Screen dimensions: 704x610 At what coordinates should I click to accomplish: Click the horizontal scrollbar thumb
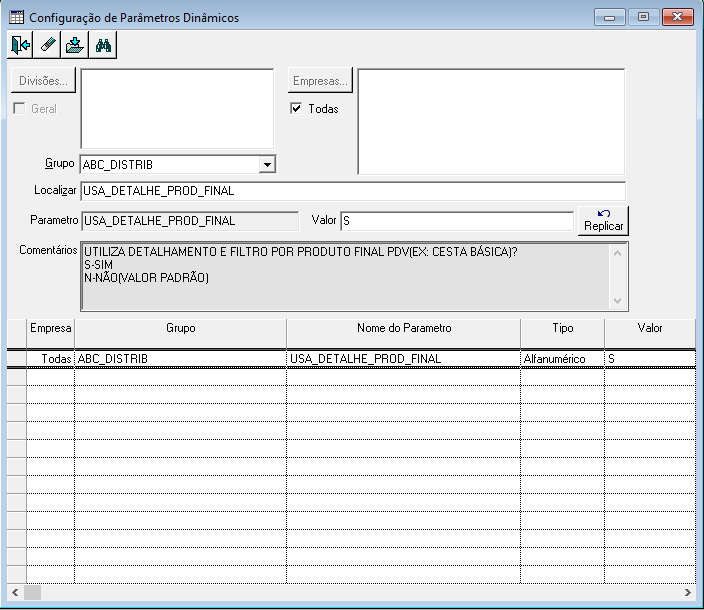(x=32, y=592)
